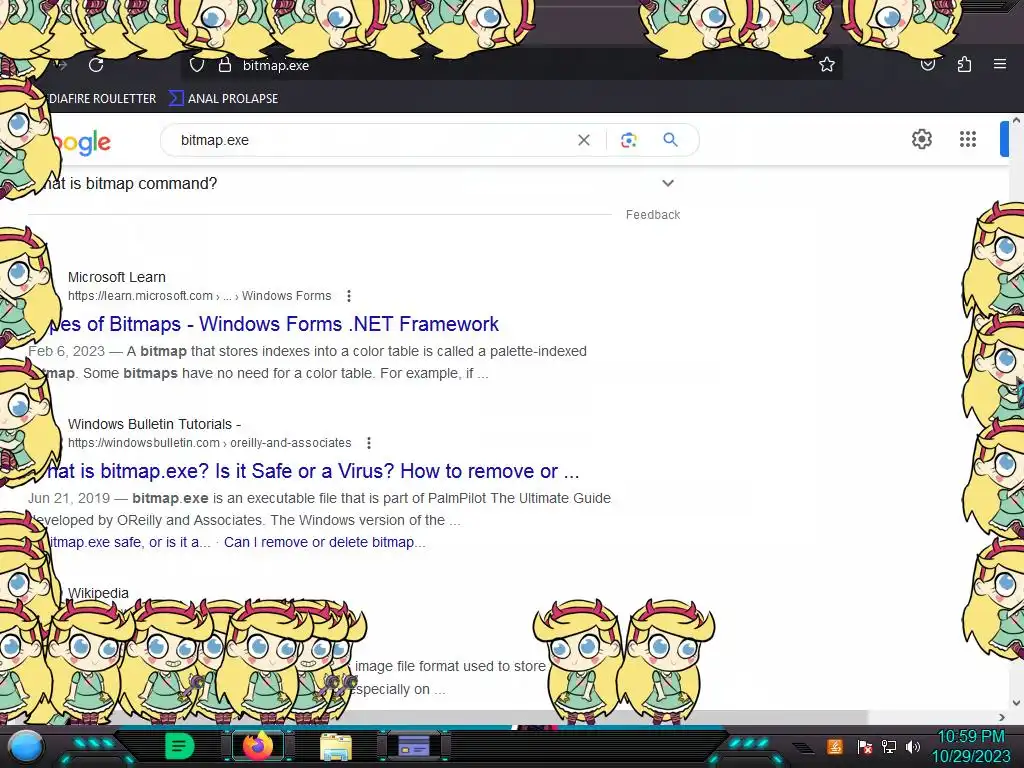1024x768 pixels.
Task: Switch to Firefox on the taskbar
Action: [x=258, y=746]
